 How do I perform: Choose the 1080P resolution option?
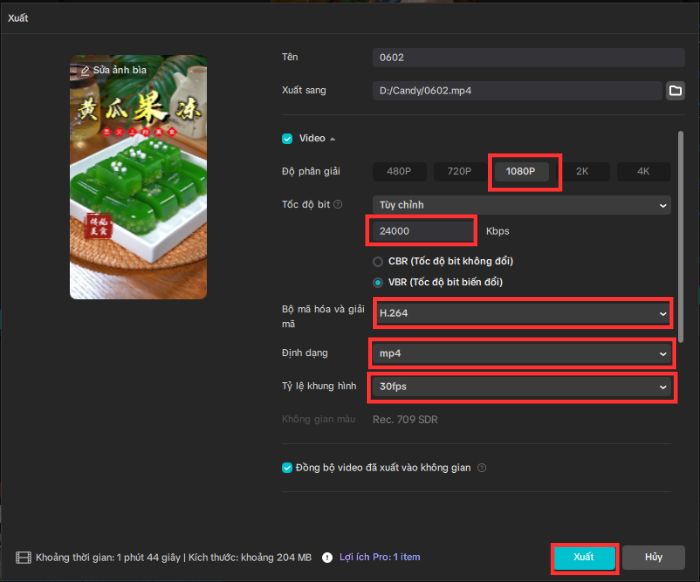click(x=520, y=171)
